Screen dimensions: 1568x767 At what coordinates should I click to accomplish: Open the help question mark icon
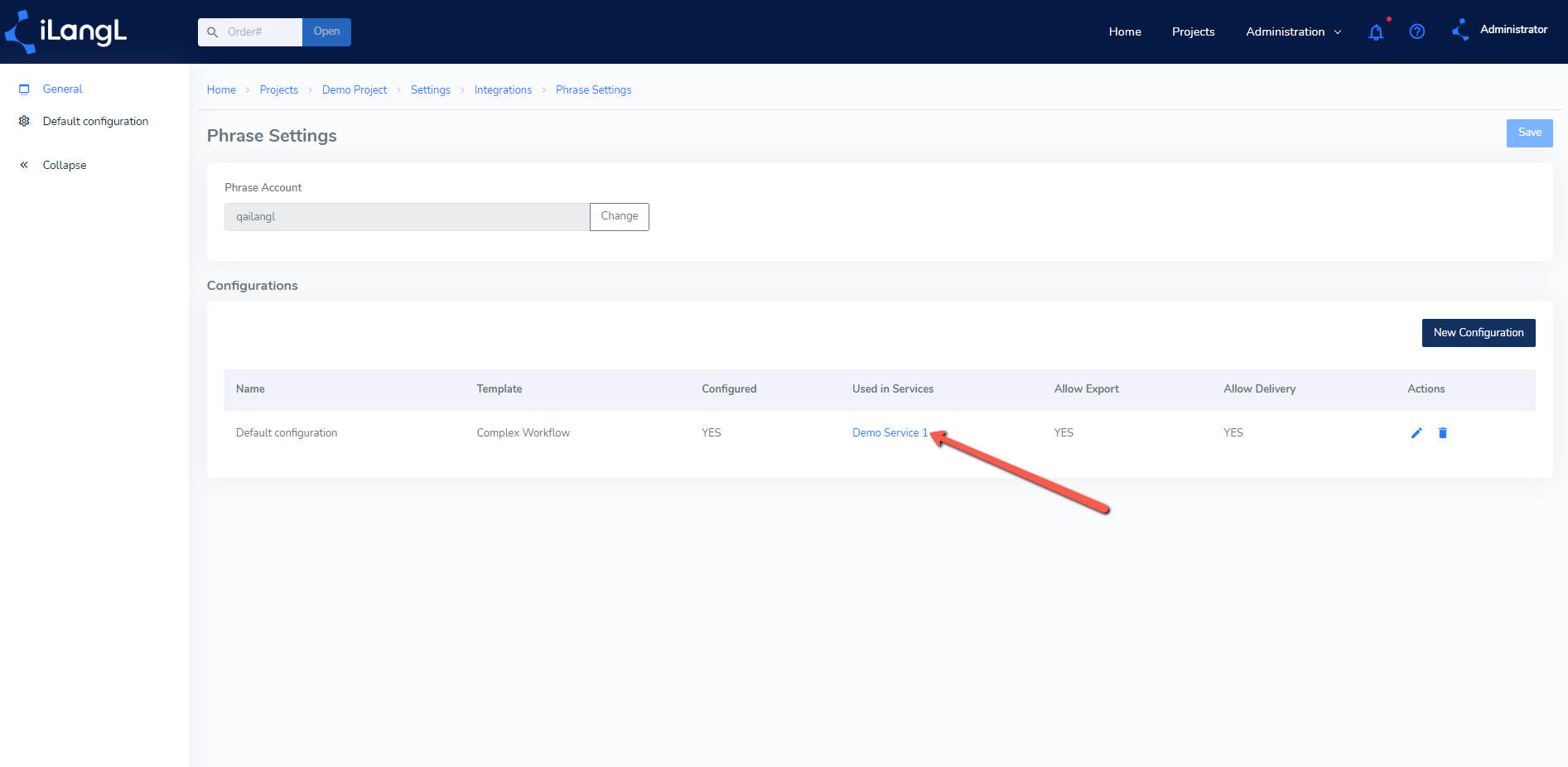click(1417, 31)
